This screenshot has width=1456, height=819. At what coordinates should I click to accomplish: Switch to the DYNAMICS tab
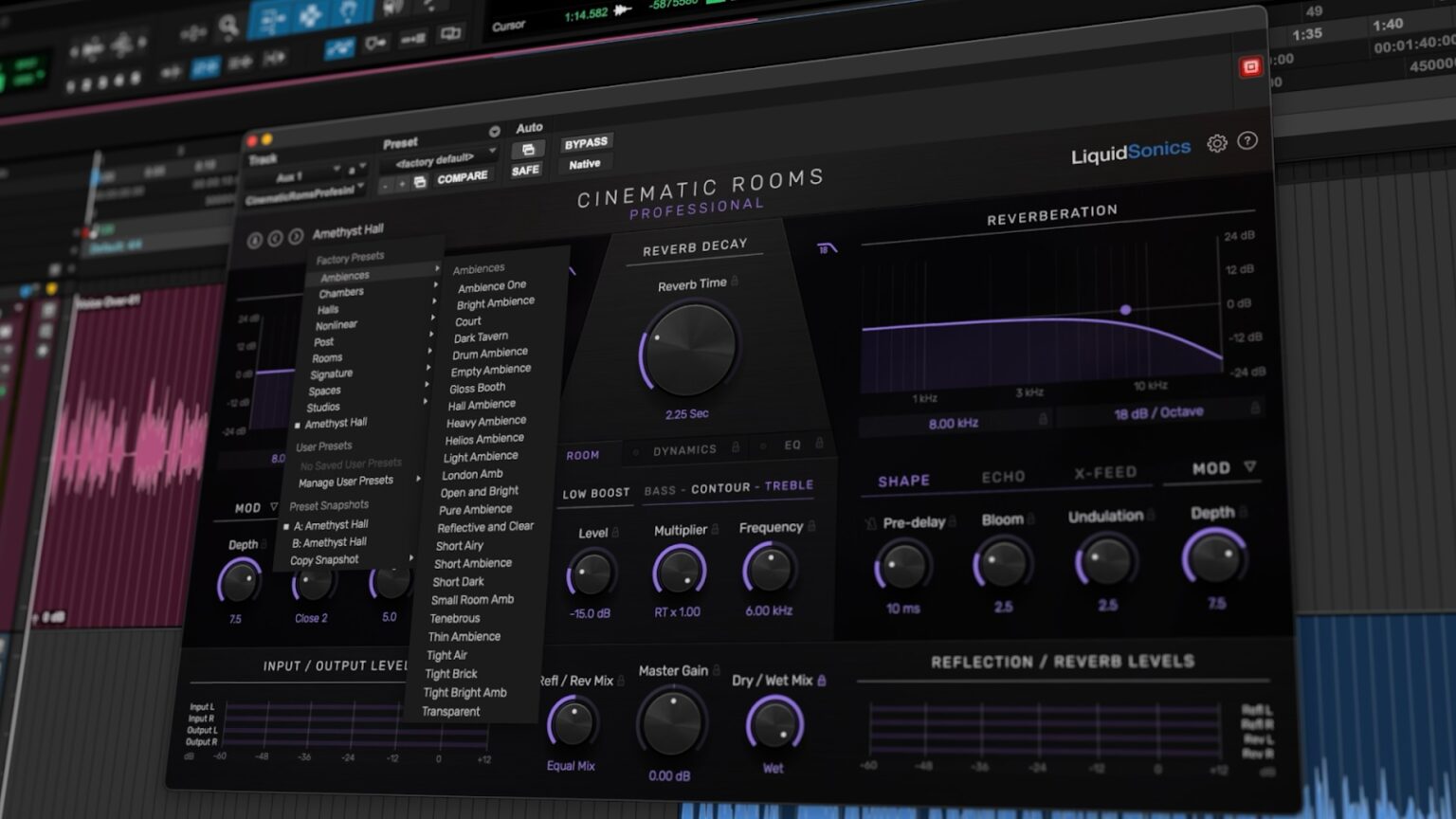(x=684, y=448)
